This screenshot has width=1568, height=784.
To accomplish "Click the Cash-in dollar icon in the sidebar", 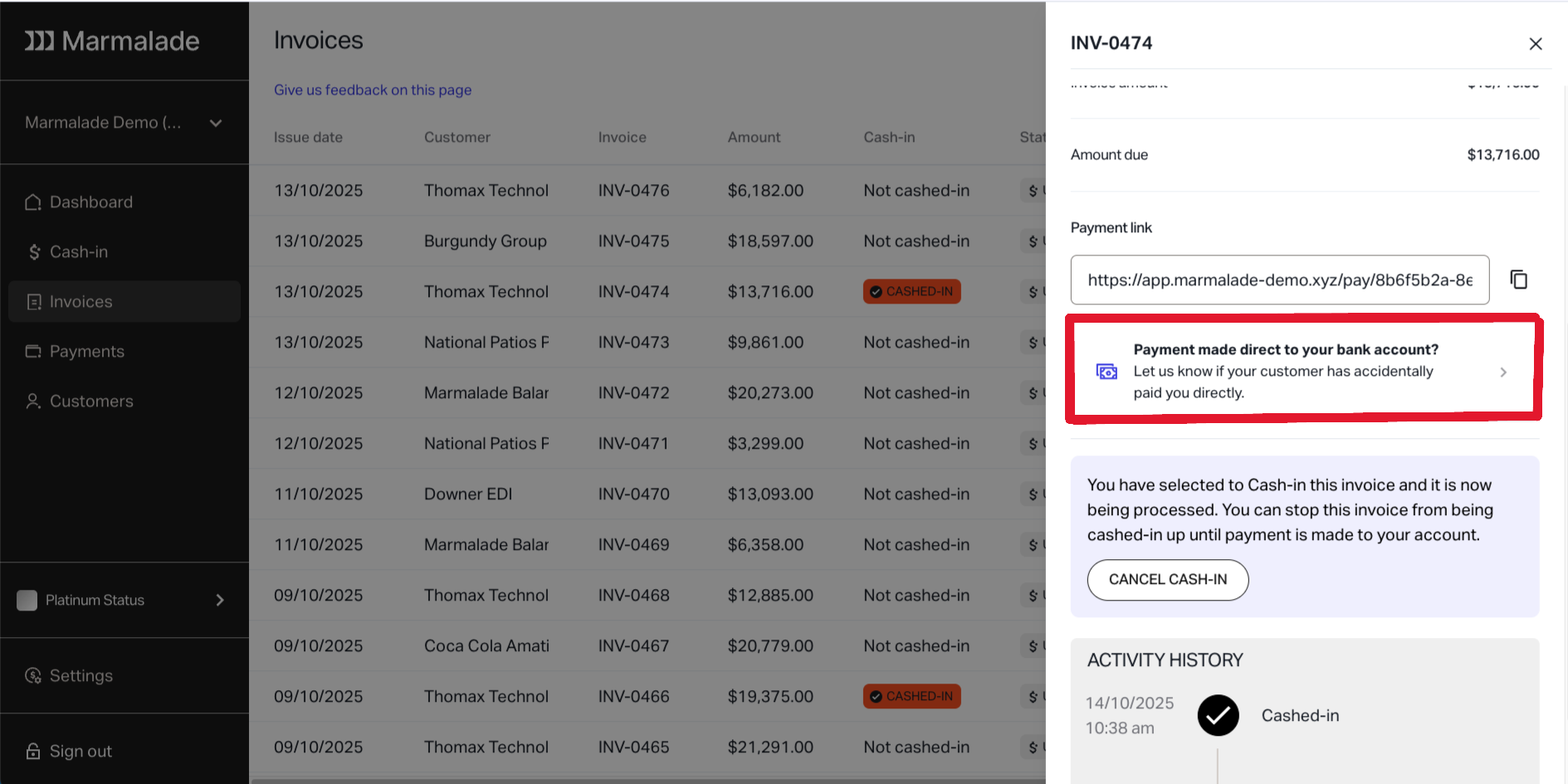I will coord(34,252).
